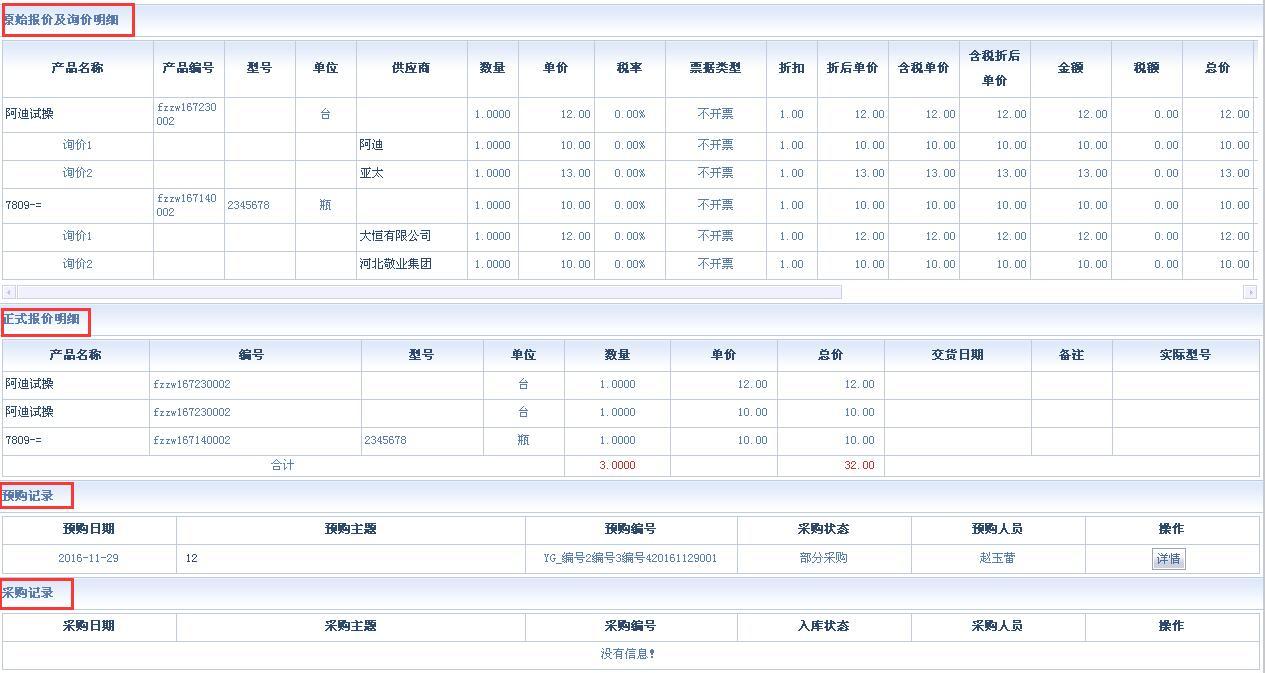The width and height of the screenshot is (1265, 673).
Task: Click the 详情 button in 预购记录 row
Action: [x=1170, y=559]
